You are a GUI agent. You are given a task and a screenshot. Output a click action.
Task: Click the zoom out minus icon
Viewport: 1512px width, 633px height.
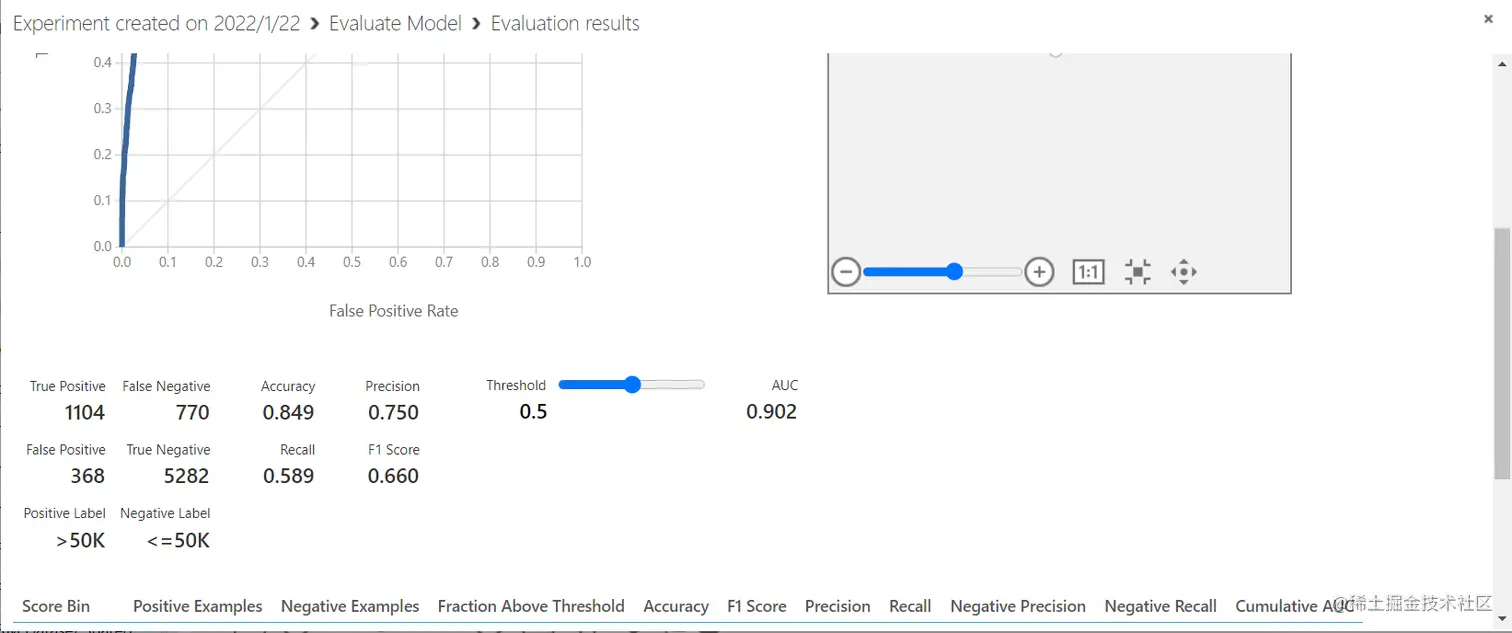coord(846,271)
